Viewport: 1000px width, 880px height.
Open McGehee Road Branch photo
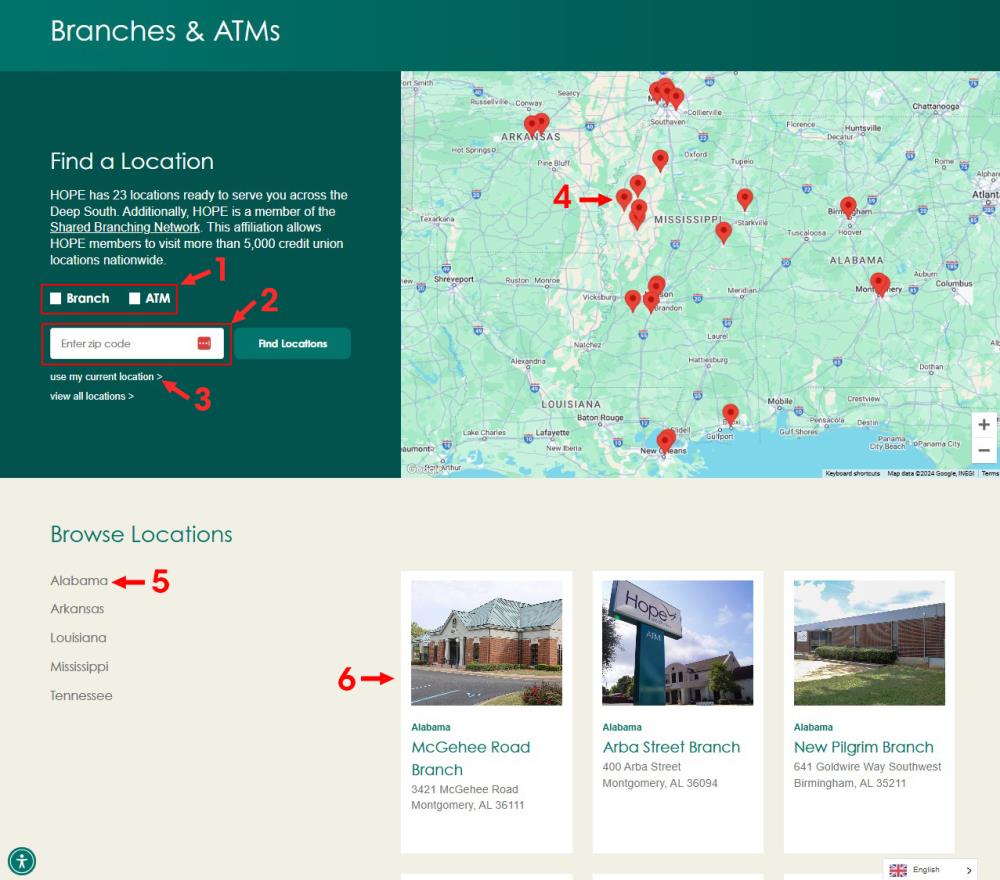[487, 643]
